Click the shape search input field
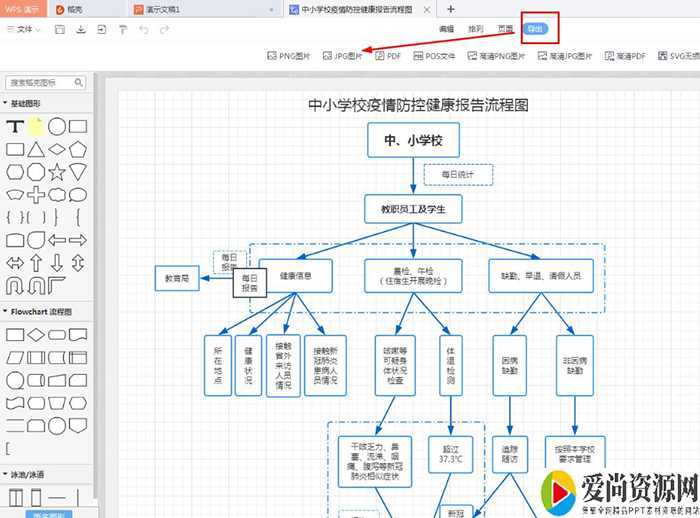 pyautogui.click(x=46, y=82)
